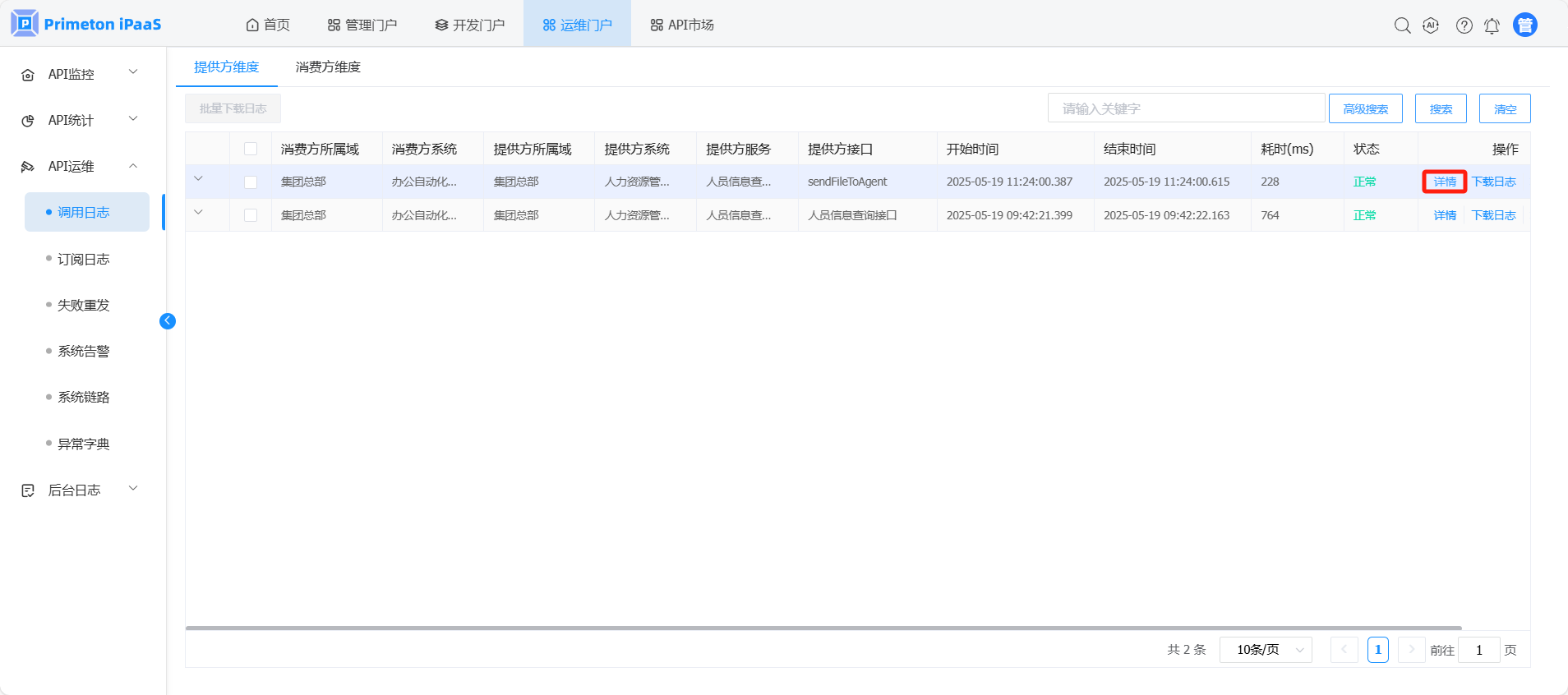
Task: Toggle the select-all checkbox in table header
Action: click(251, 149)
